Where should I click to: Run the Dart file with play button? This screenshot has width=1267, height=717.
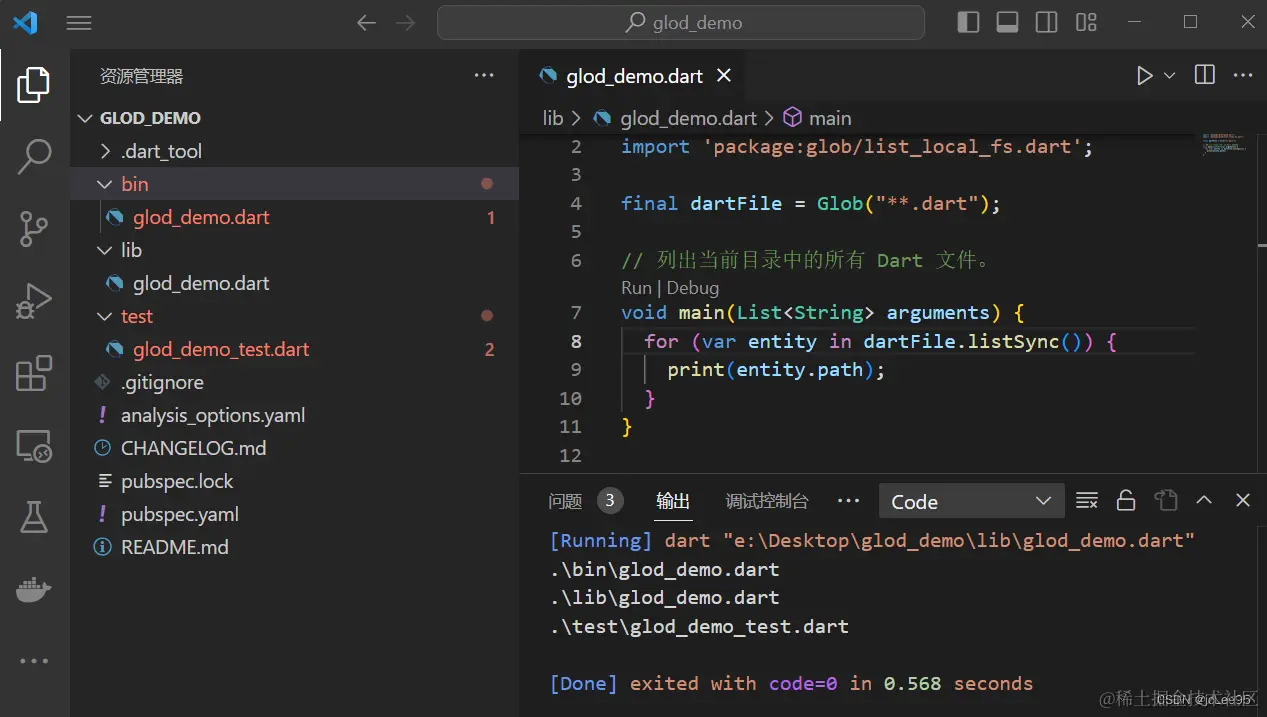[1144, 76]
